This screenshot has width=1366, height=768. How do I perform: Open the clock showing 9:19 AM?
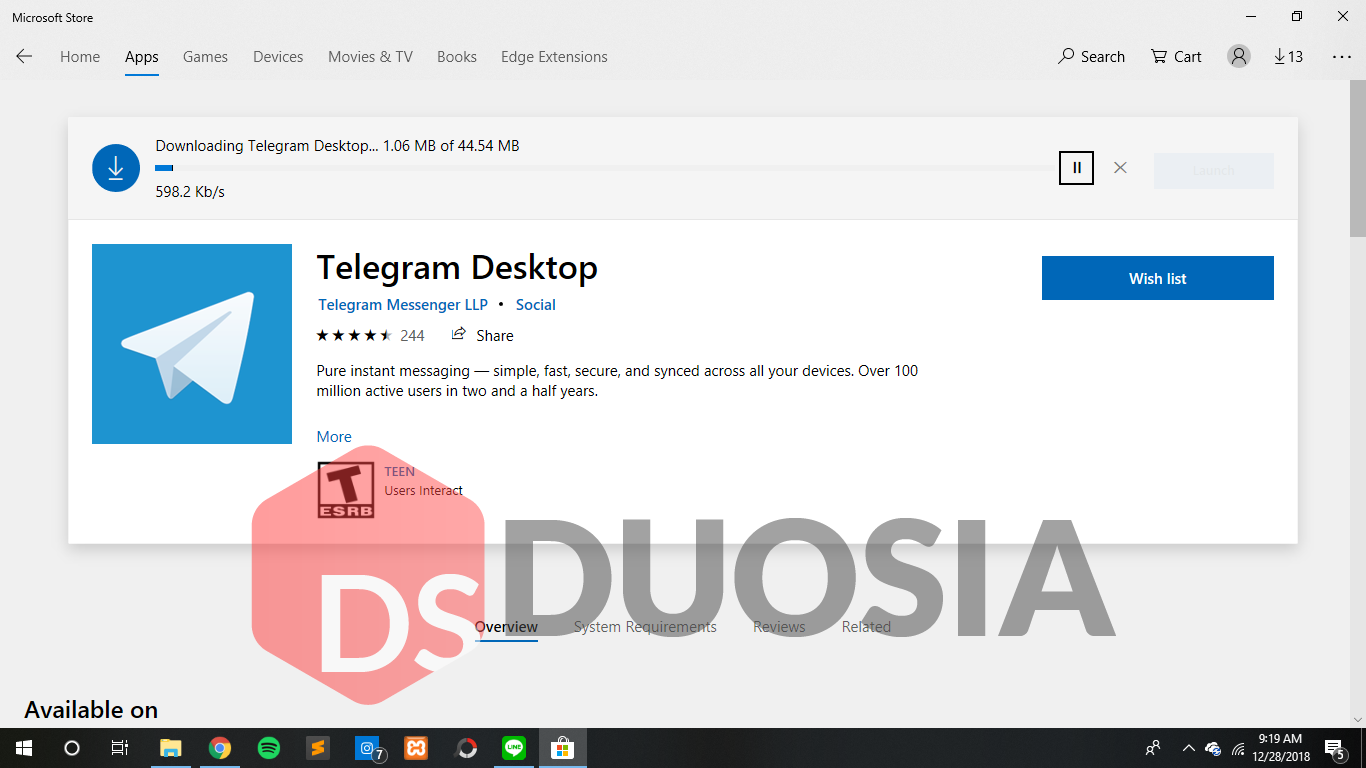pos(1280,748)
